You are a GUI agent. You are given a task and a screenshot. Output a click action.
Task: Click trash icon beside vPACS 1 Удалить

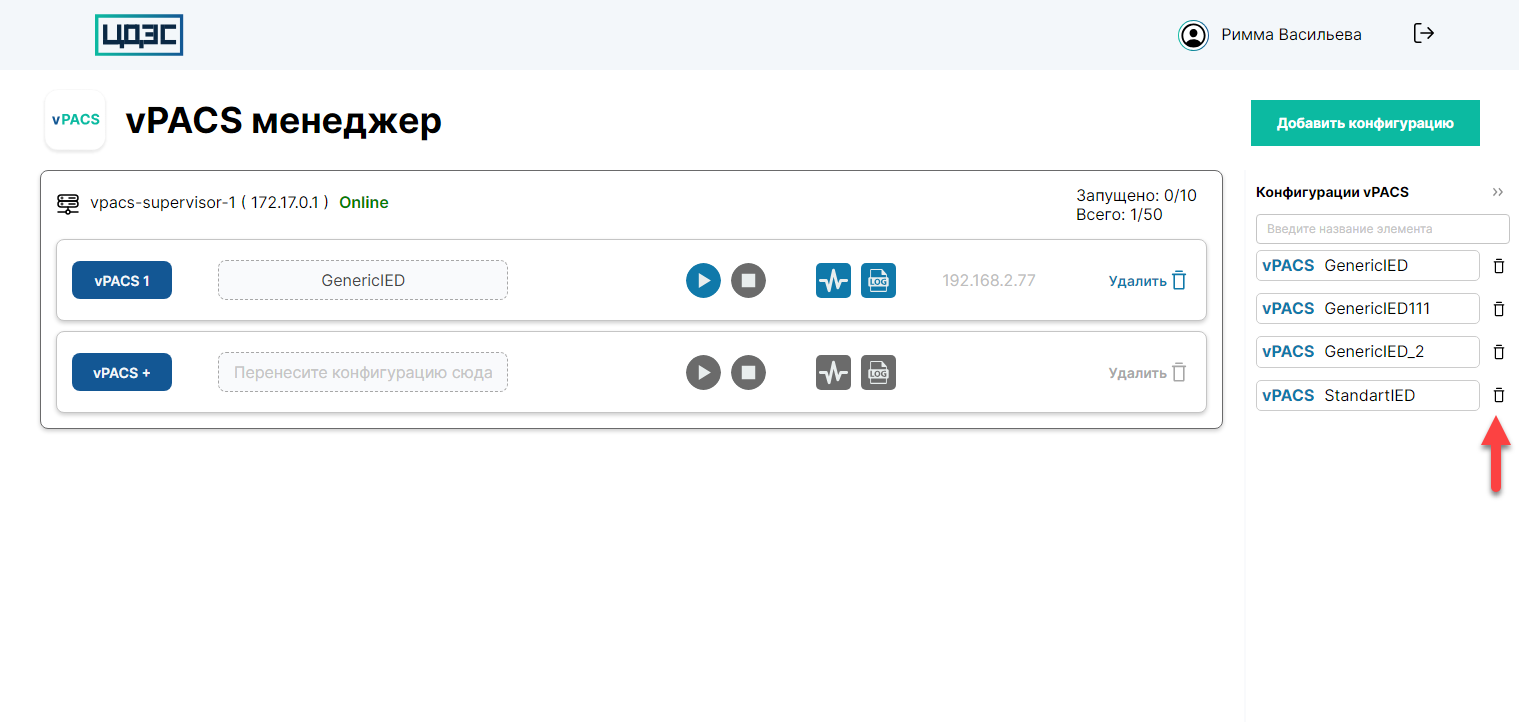pyautogui.click(x=1179, y=281)
